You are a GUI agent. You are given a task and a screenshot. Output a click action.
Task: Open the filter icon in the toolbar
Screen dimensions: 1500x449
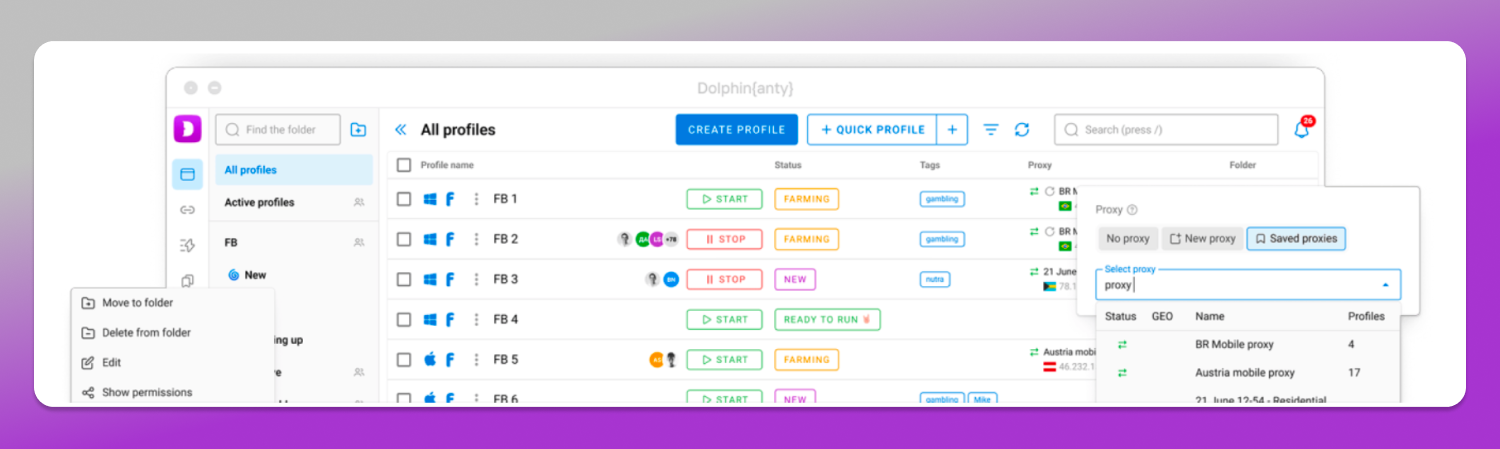pos(991,130)
